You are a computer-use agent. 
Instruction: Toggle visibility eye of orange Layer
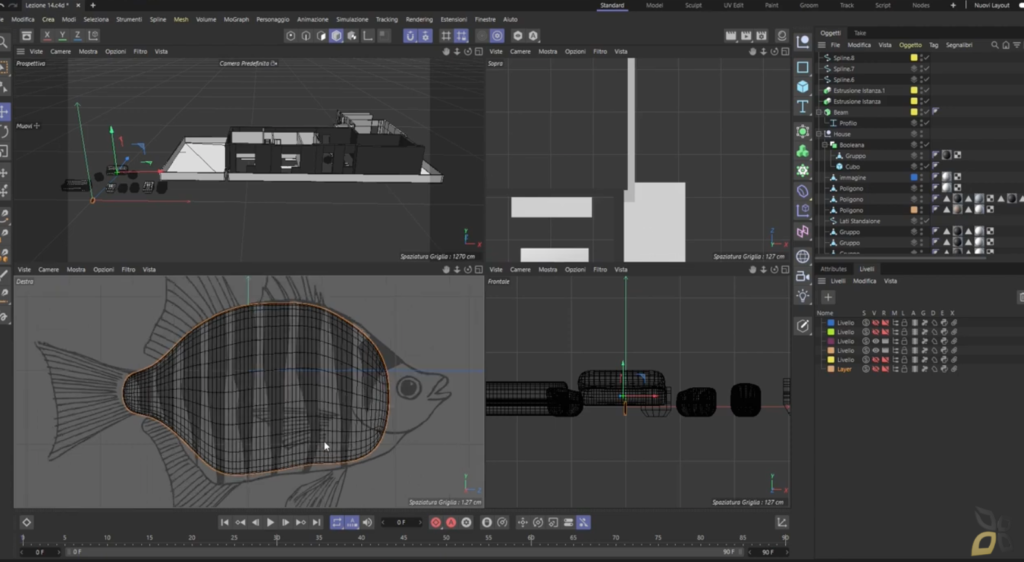875,369
